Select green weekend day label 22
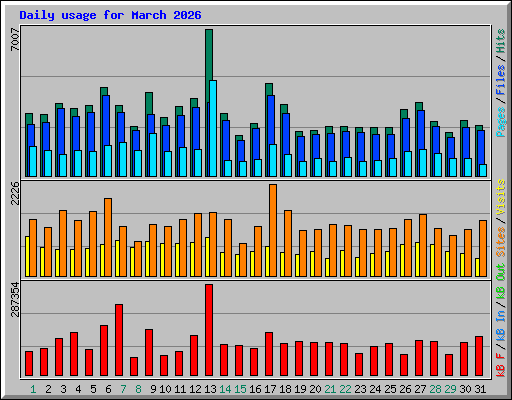512x400 pixels. pyautogui.click(x=345, y=389)
